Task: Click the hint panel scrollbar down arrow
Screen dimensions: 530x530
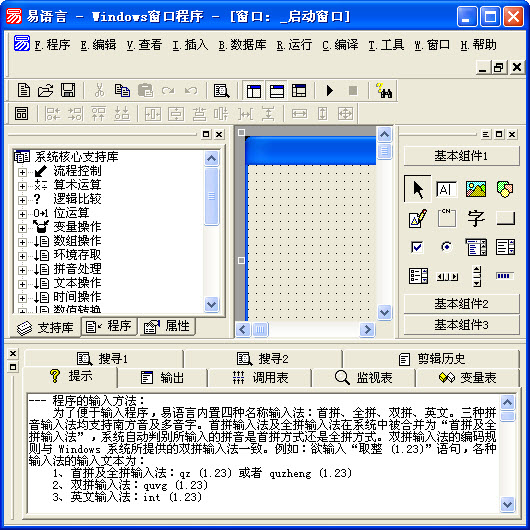Action: click(508, 505)
